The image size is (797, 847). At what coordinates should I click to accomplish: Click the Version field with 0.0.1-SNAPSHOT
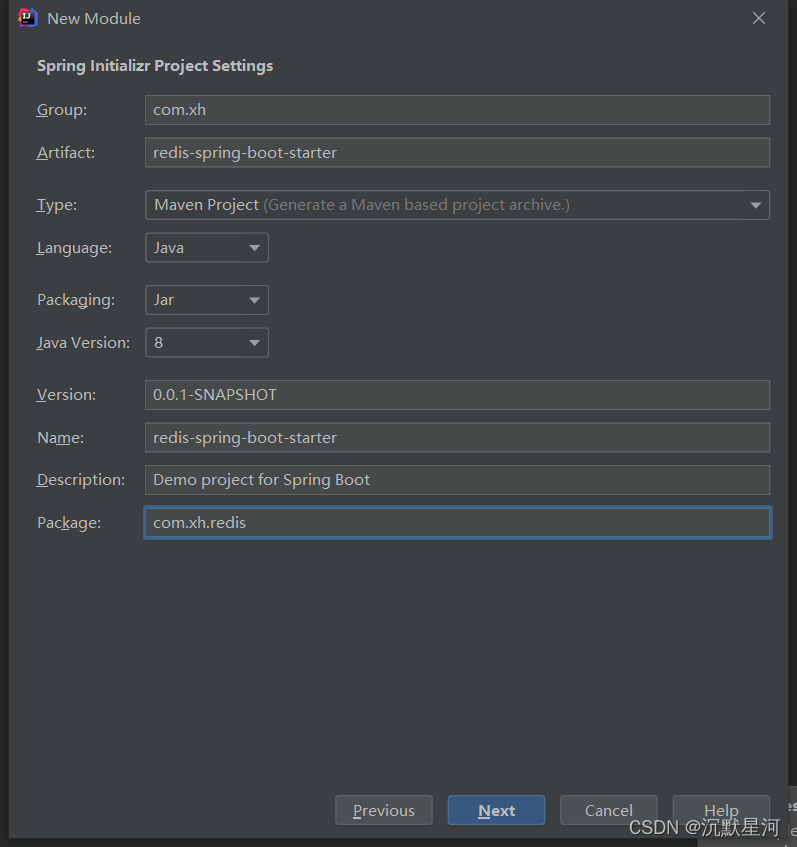click(457, 394)
